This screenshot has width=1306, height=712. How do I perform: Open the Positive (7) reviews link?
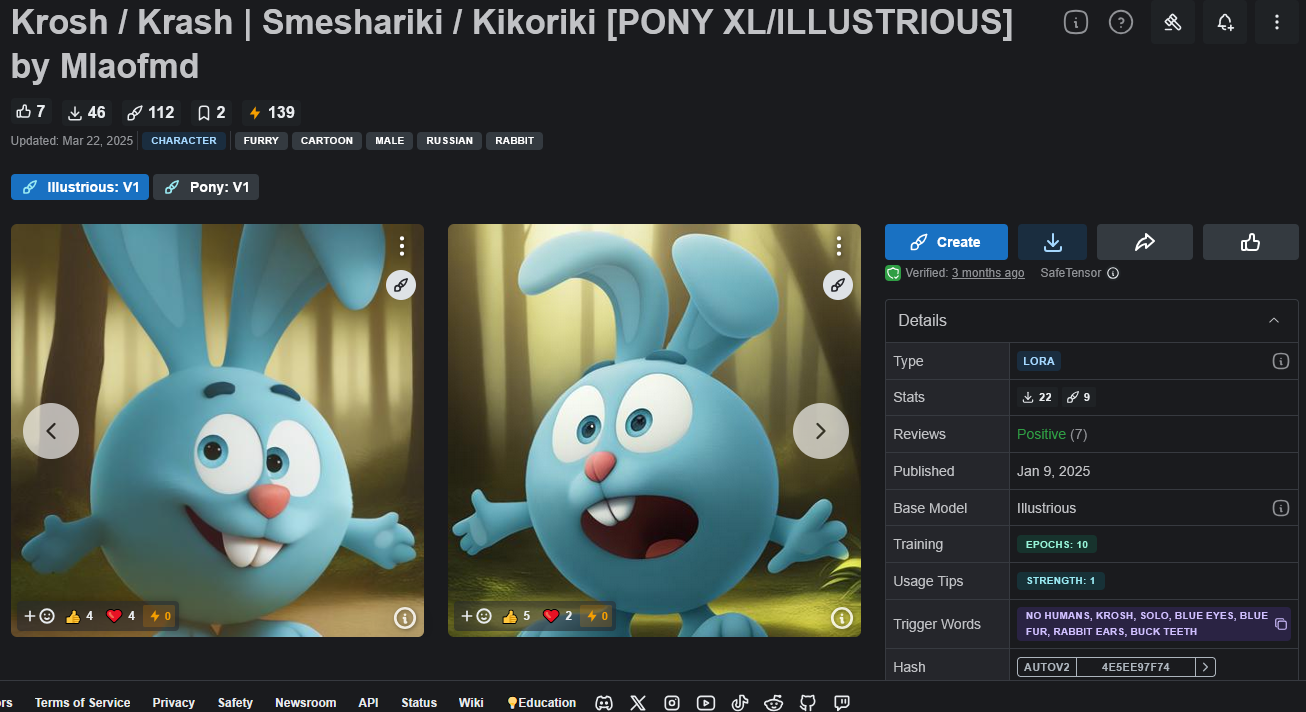(x=1052, y=434)
